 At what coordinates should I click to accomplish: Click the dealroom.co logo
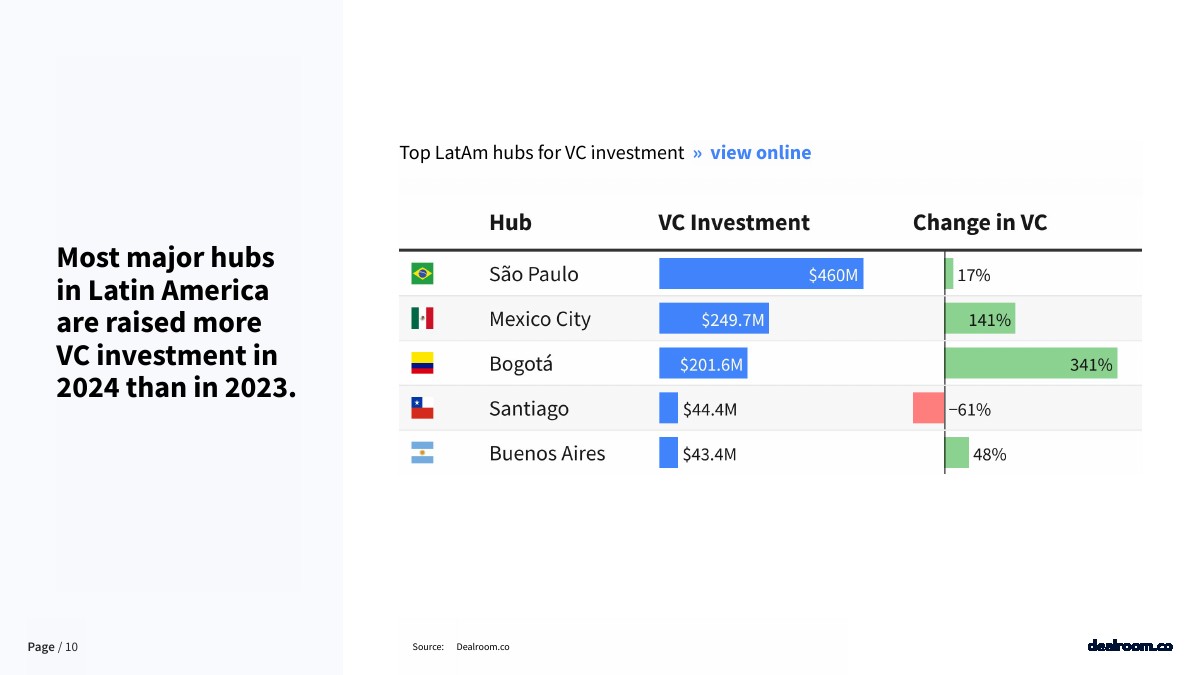[x=1129, y=646]
